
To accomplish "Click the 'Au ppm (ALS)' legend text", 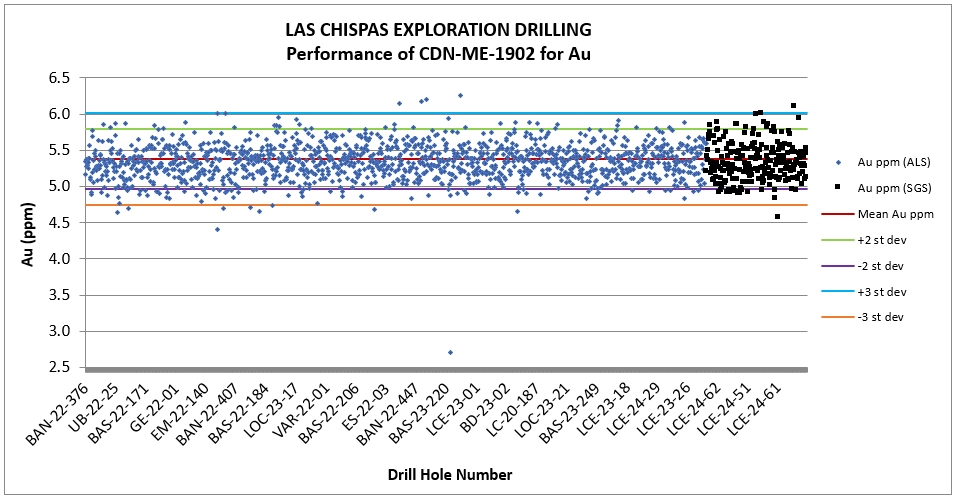I will [891, 162].
